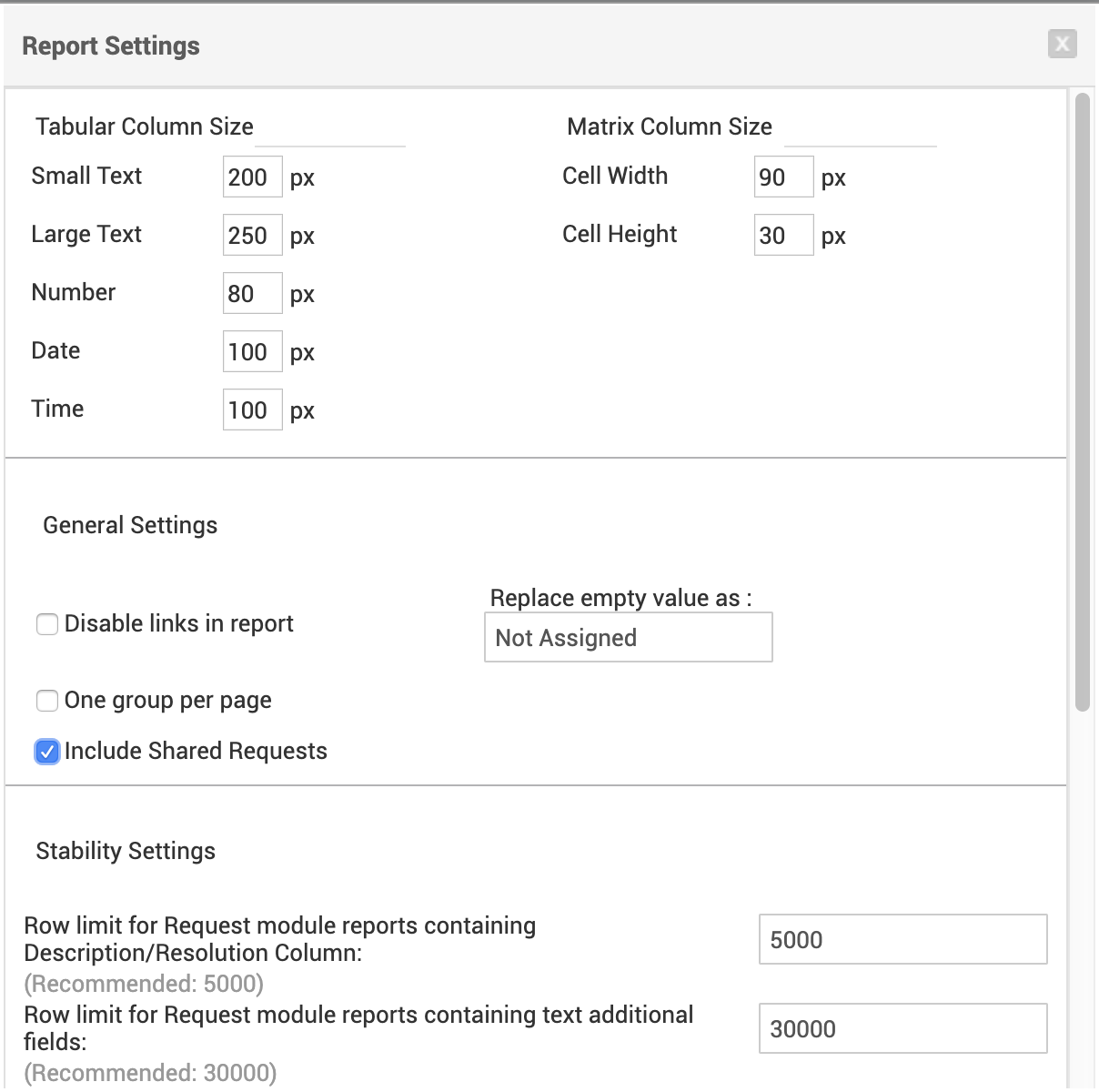
Task: Focus the Number column size field
Action: [x=252, y=293]
